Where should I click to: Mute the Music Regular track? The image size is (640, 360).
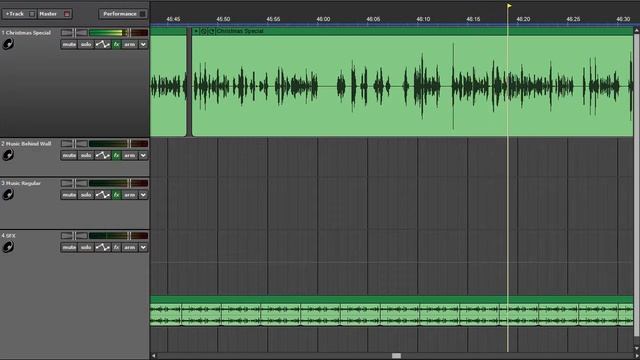pyautogui.click(x=69, y=195)
